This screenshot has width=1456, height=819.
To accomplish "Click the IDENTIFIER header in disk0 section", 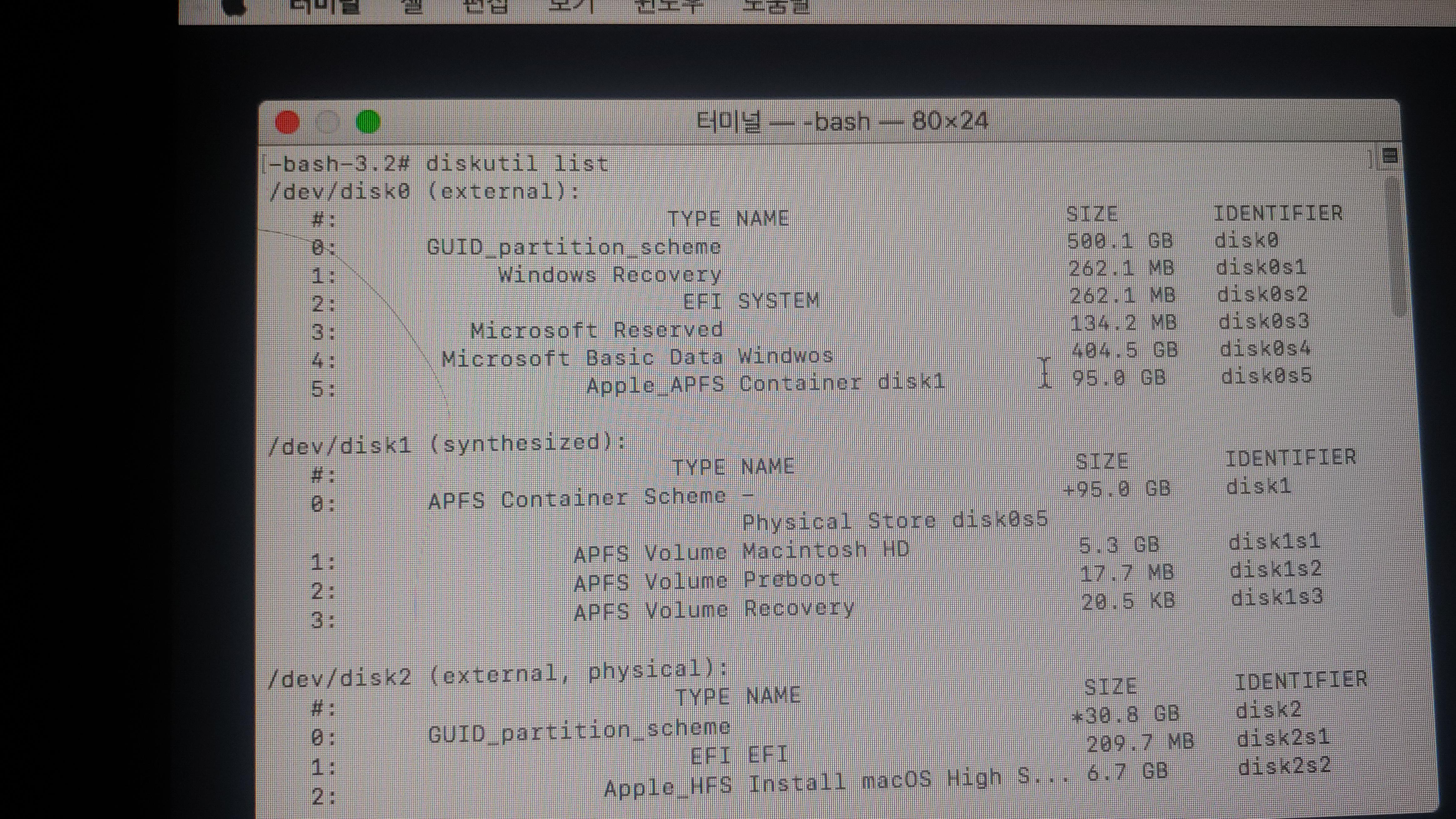I will (1278, 214).
